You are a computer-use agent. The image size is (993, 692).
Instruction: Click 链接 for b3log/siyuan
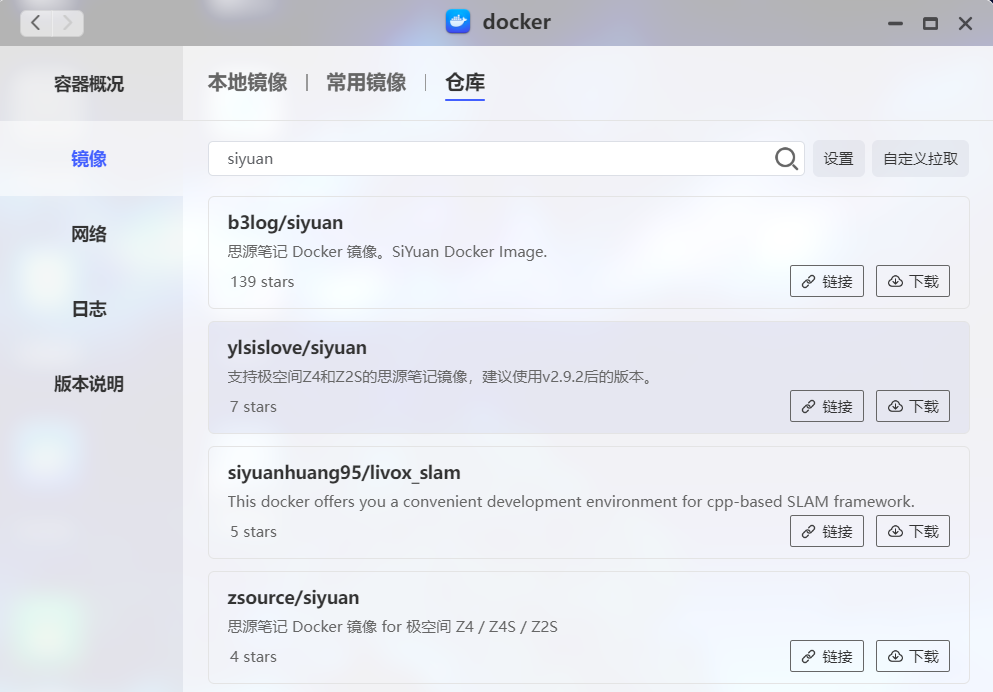click(x=826, y=281)
